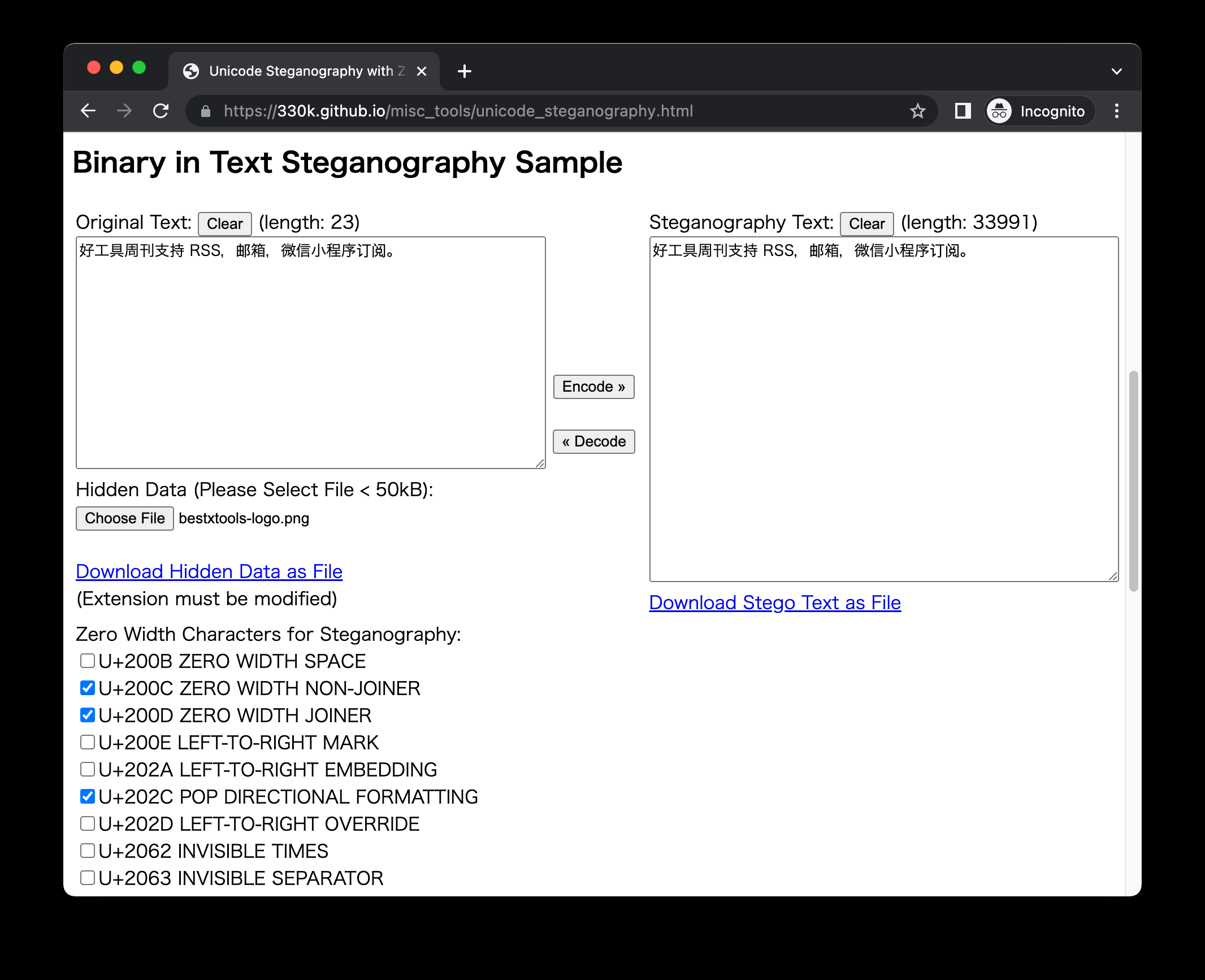Click Download Stego Text as File link
This screenshot has height=980, width=1205.
(x=775, y=602)
